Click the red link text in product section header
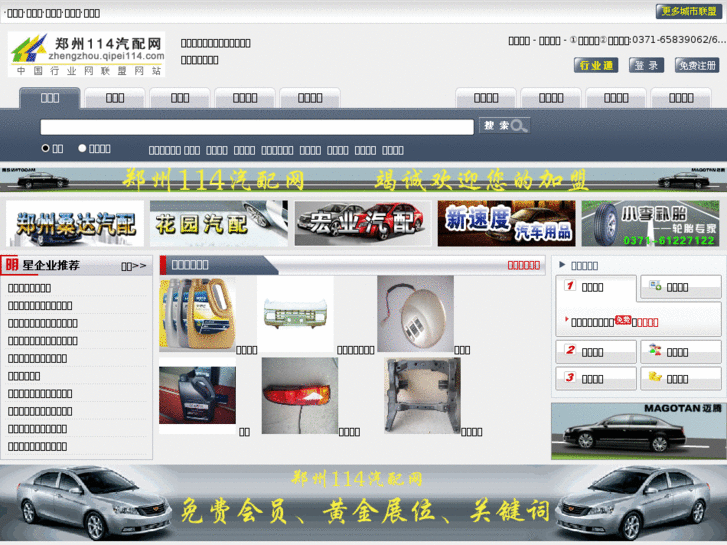This screenshot has height=545, width=727. [523, 265]
